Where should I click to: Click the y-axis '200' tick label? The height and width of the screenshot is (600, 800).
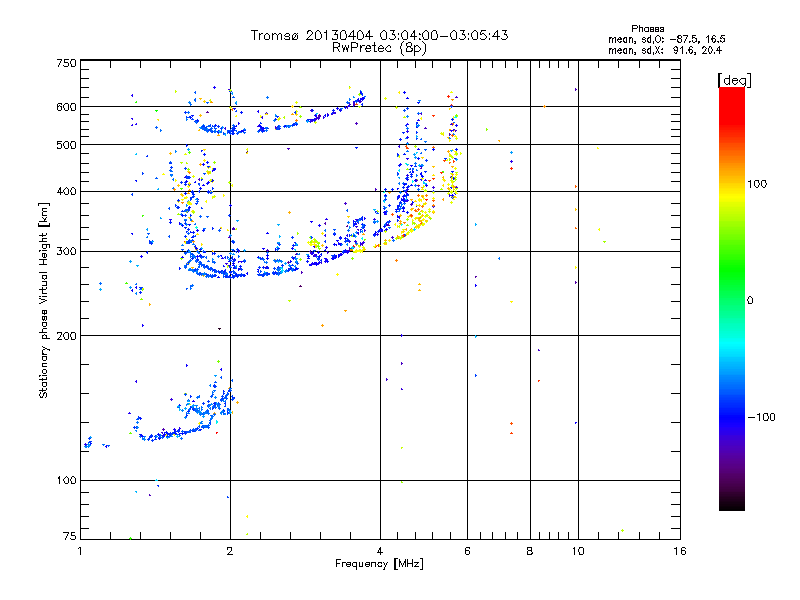(x=66, y=336)
